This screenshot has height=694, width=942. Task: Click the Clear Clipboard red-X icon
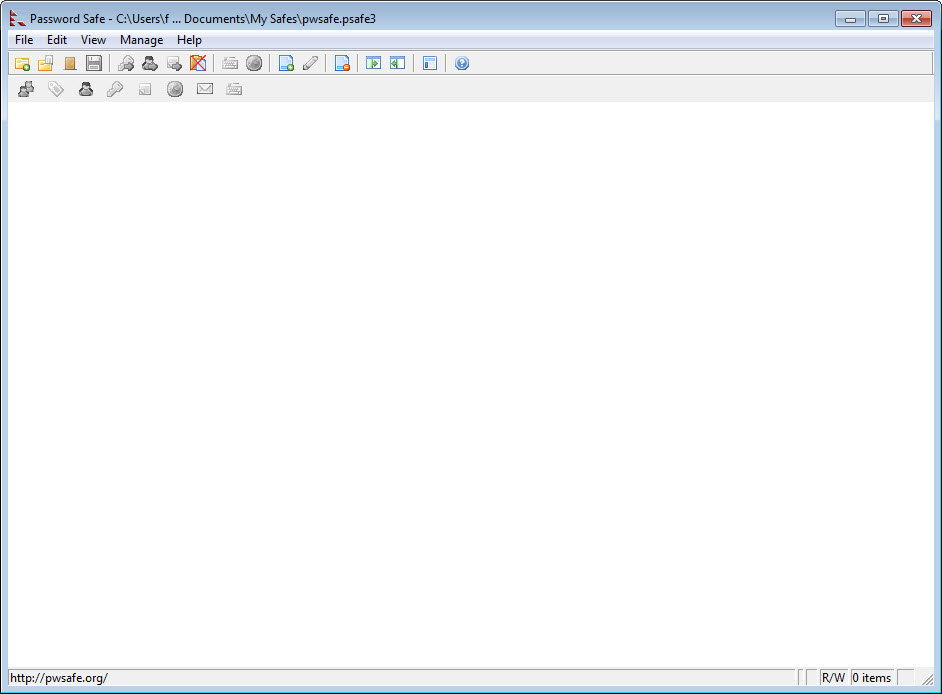click(x=198, y=63)
